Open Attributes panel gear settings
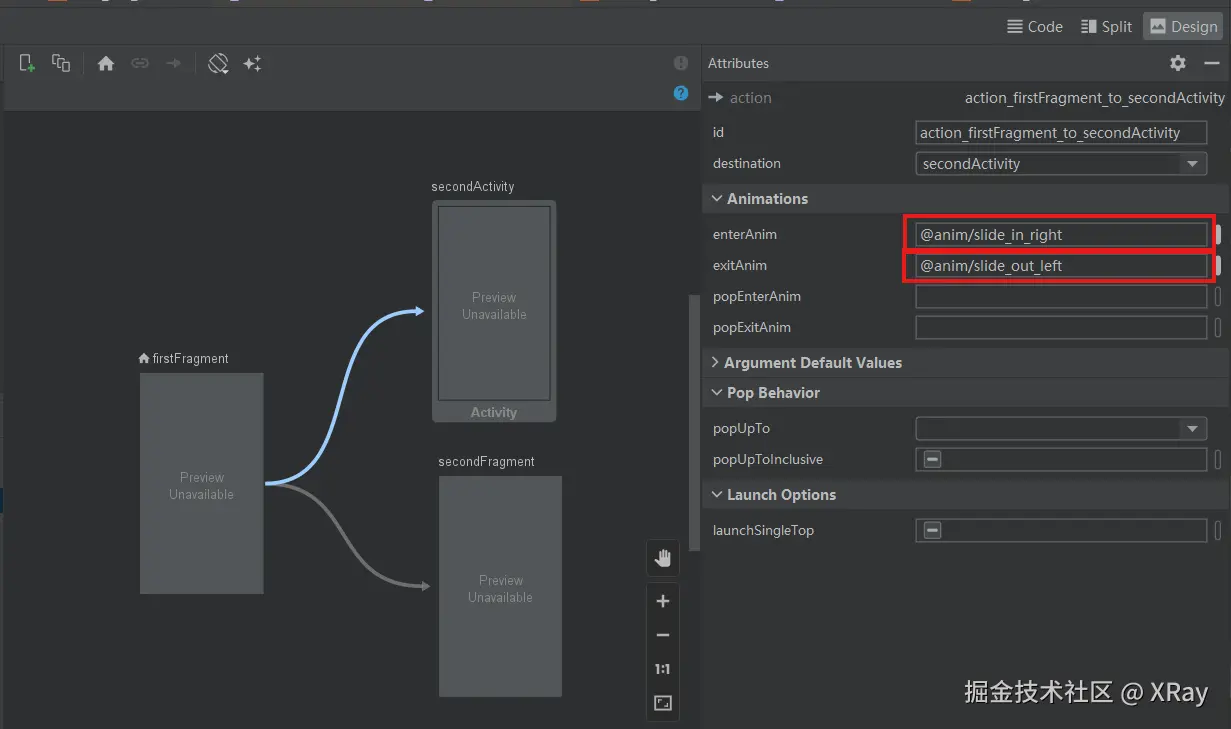This screenshot has width=1231, height=729. pos(1178,63)
